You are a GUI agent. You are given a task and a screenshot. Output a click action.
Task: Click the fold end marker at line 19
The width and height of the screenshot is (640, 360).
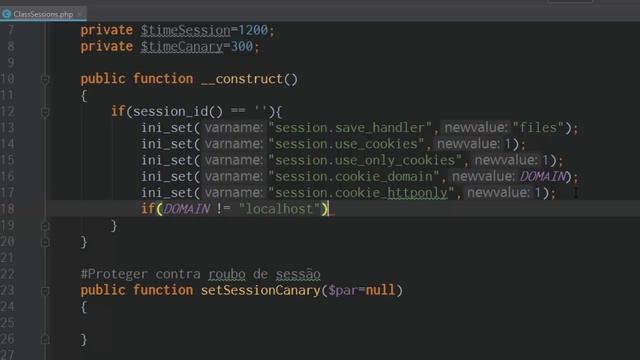tap(45, 226)
